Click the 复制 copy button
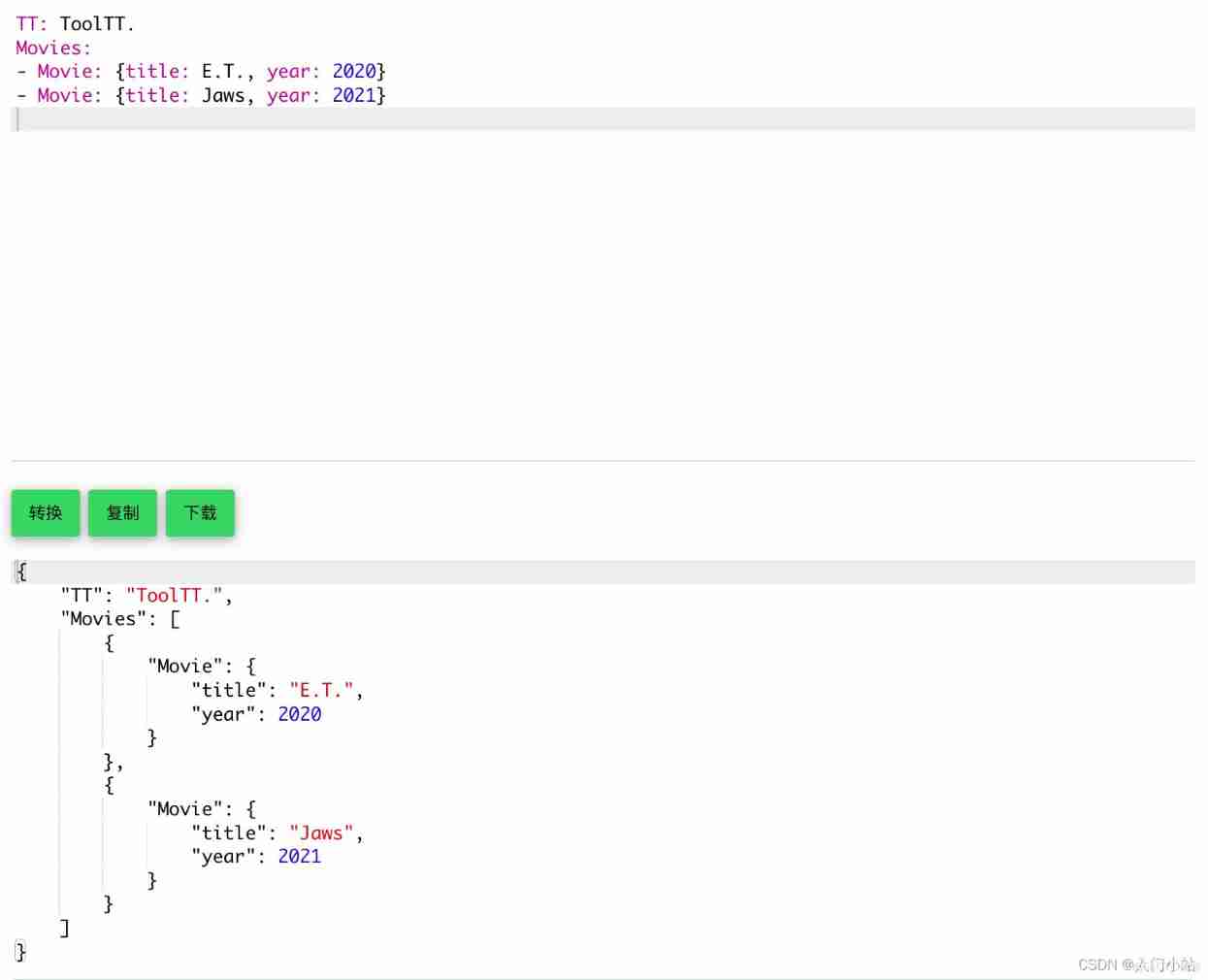The width and height of the screenshot is (1208, 980). click(122, 513)
